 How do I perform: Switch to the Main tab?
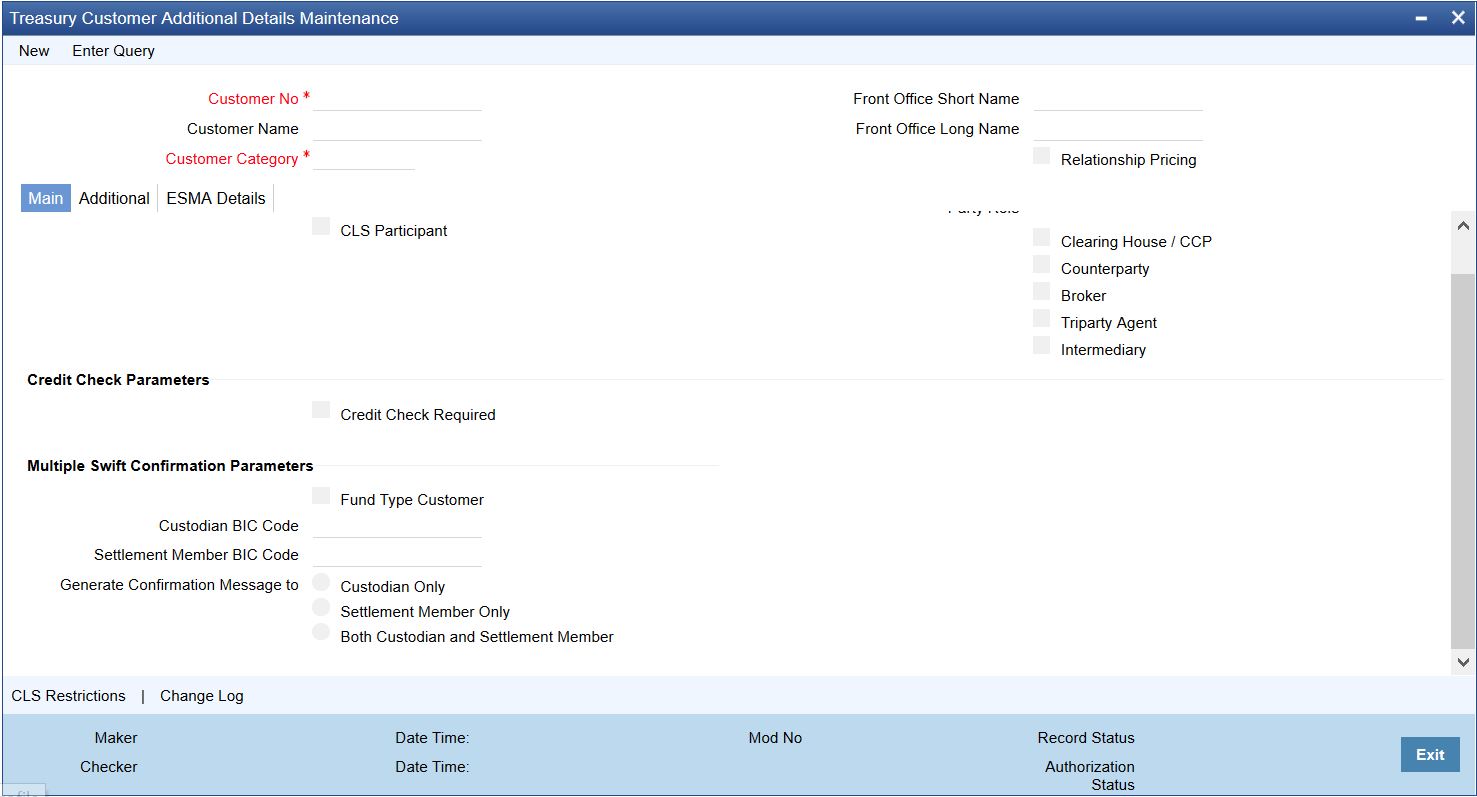46,198
